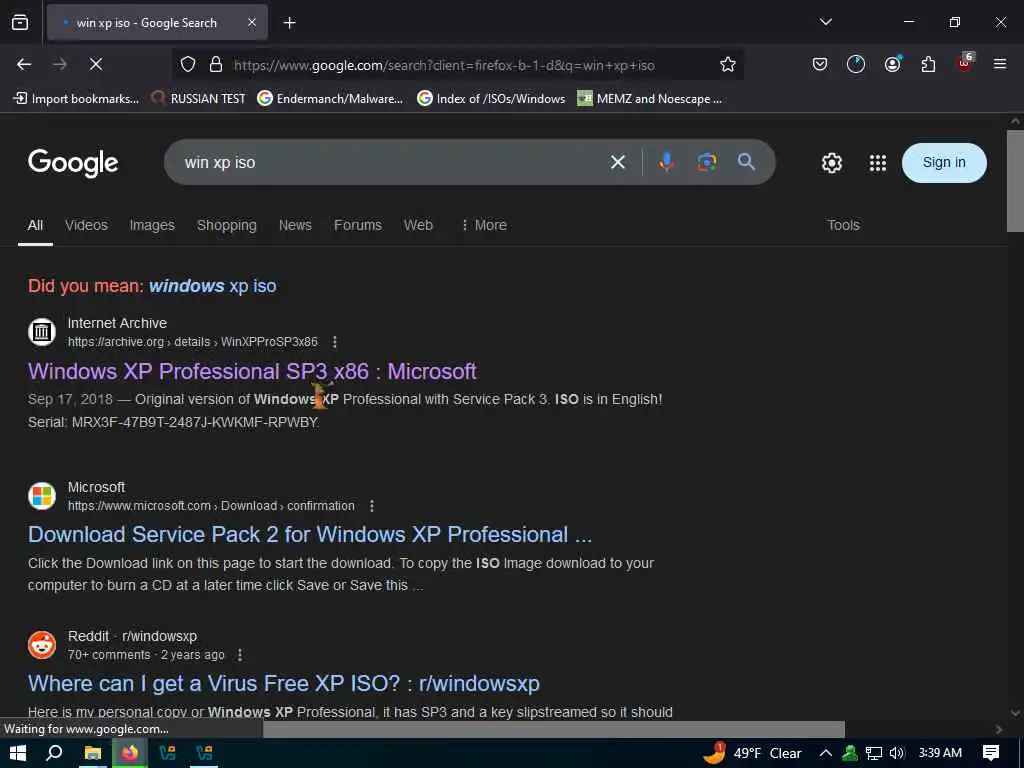This screenshot has height=768, width=1024.
Task: Show hidden system tray icons
Action: click(825, 753)
